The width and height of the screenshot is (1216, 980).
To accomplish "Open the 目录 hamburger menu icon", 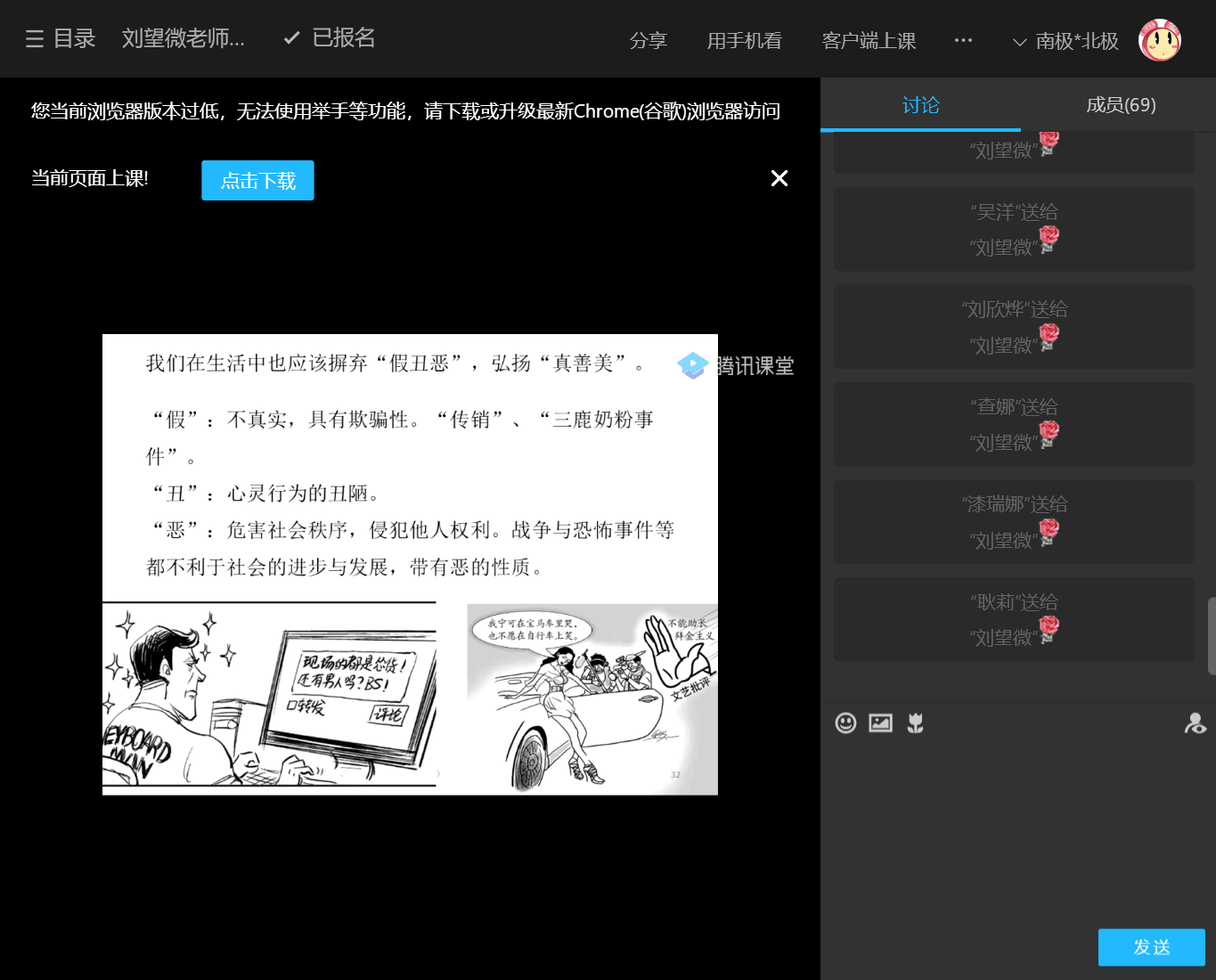I will [35, 39].
